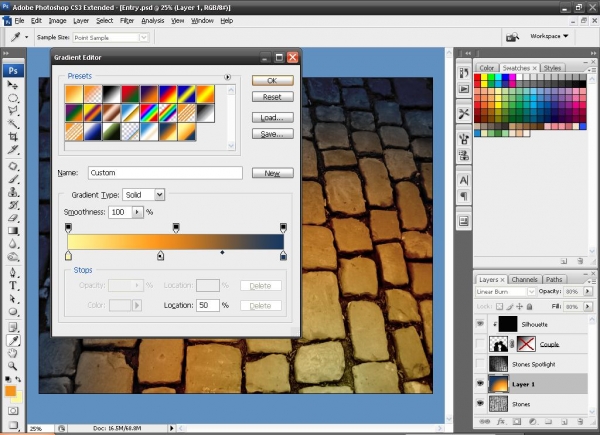600x435 pixels.
Task: Switch to the Channels tab
Action: [524, 279]
